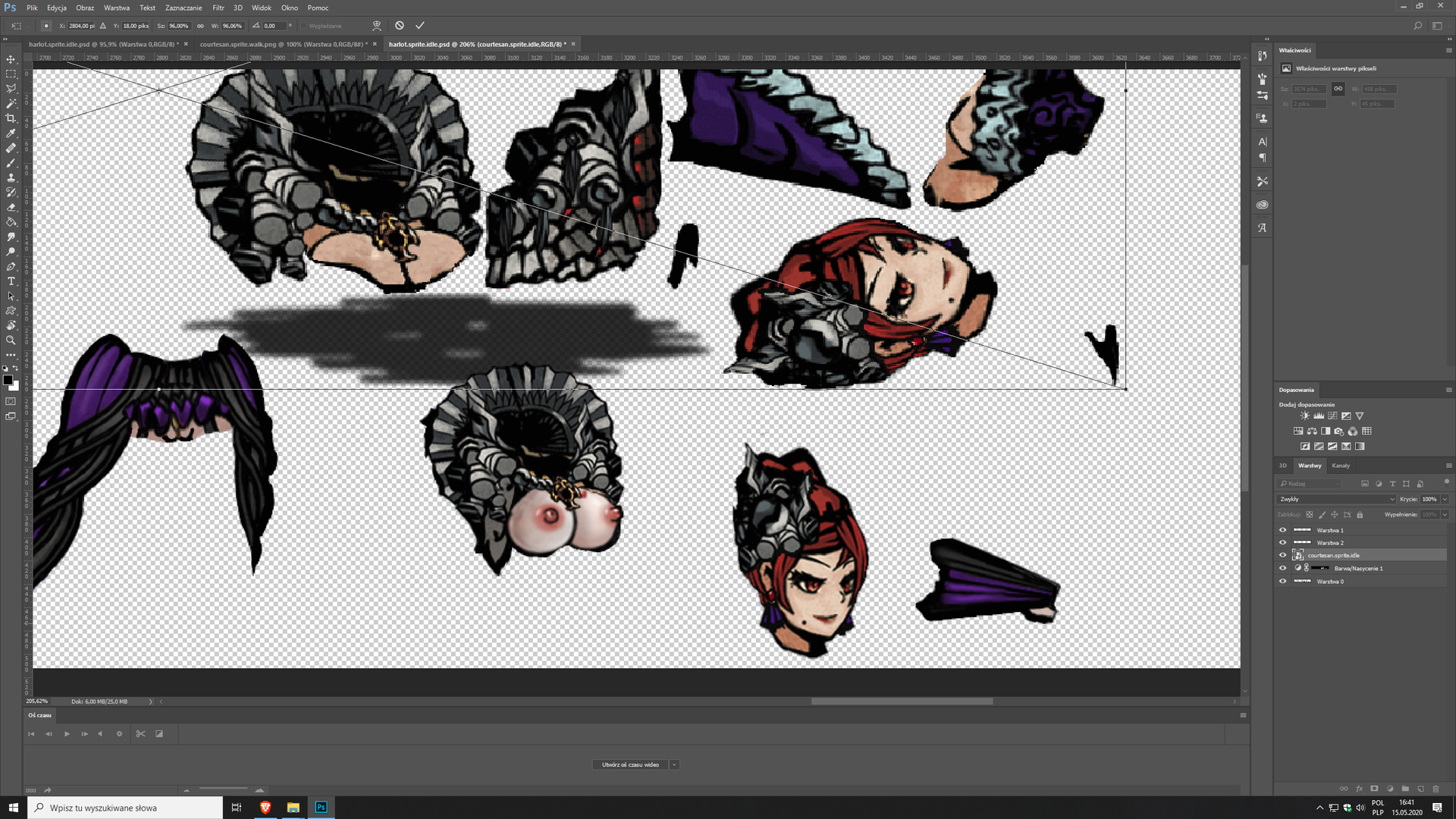The image size is (1456, 819).
Task: Add a Brightness/Contrast adjustment
Action: pos(1304,416)
